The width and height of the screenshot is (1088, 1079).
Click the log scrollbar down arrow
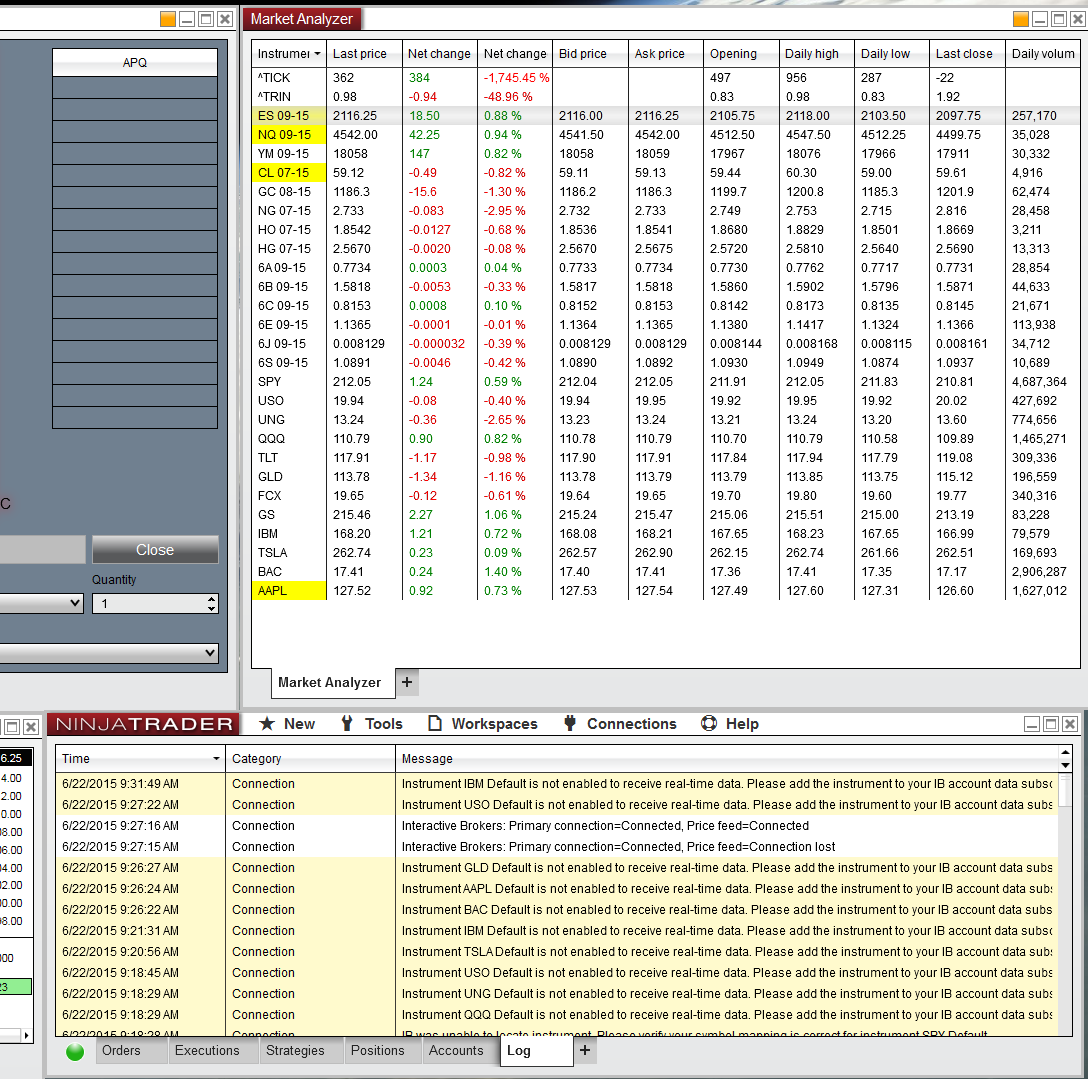(1065, 765)
